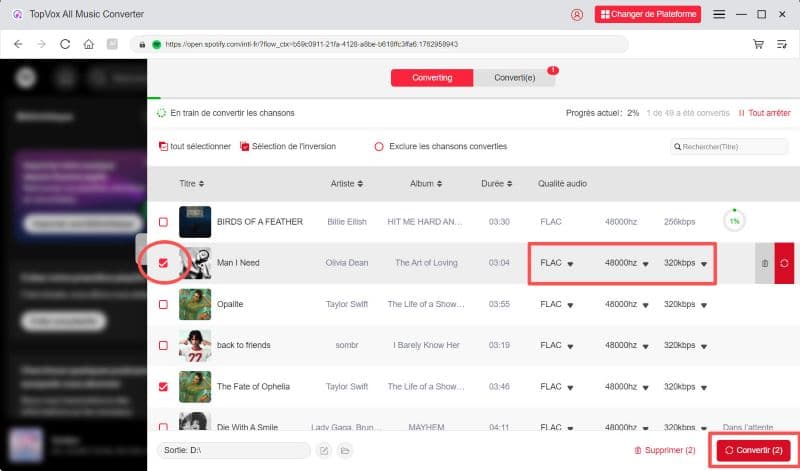This screenshot has width=800, height=471.
Task: Uncheck The Fate of Ophelia checkbox
Action: coord(163,387)
